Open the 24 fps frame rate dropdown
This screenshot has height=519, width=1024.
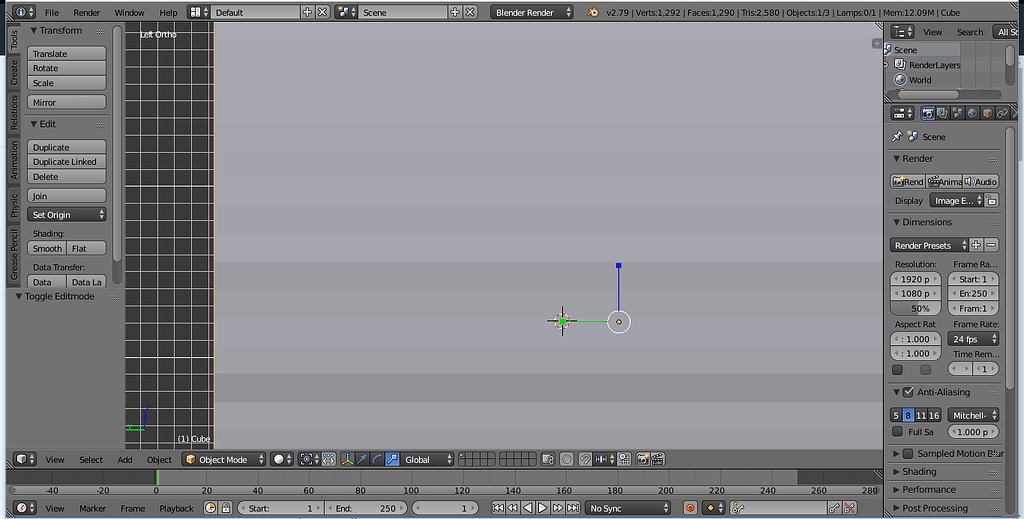[973, 339]
